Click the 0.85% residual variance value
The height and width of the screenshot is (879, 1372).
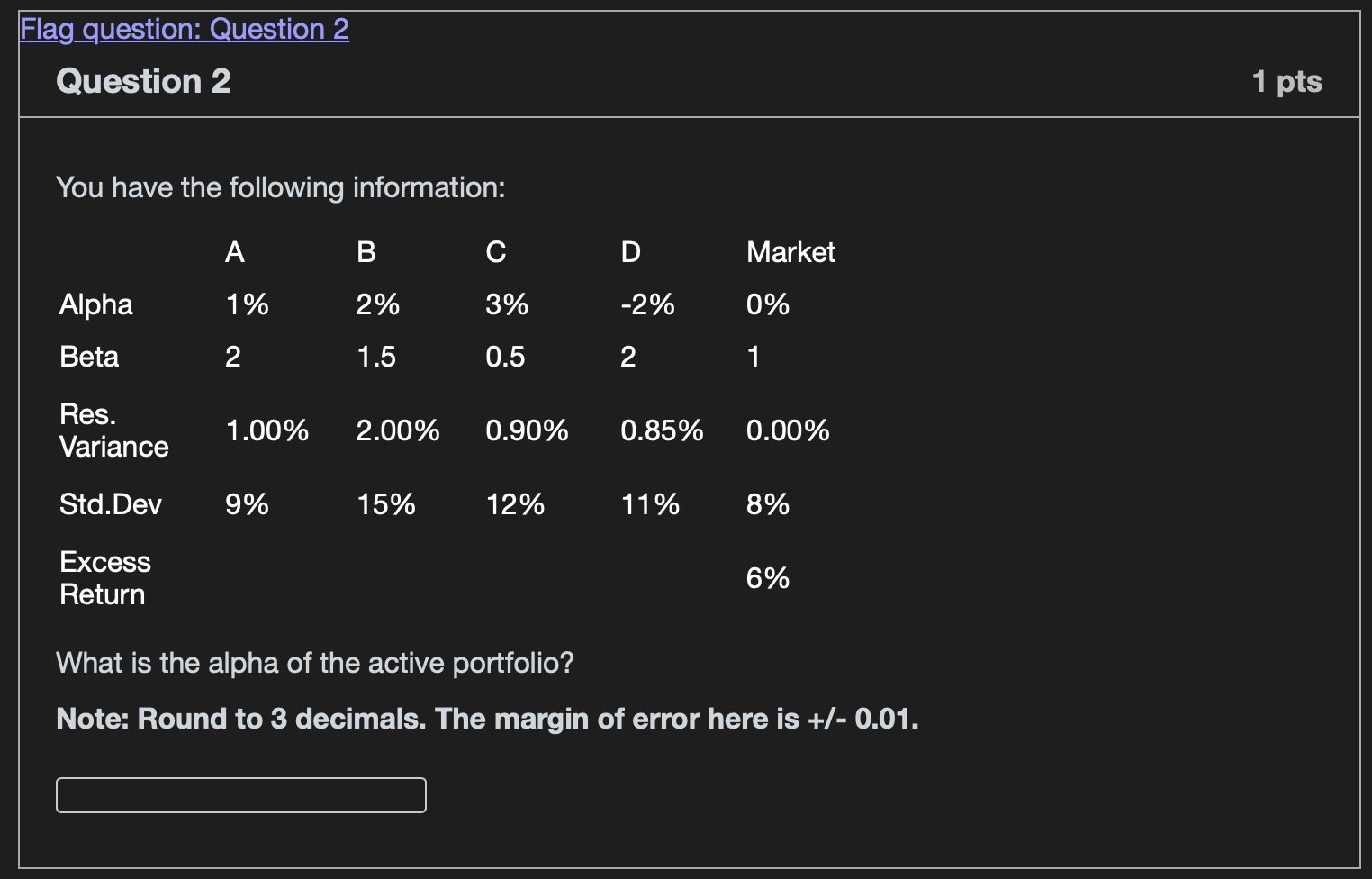tap(662, 430)
